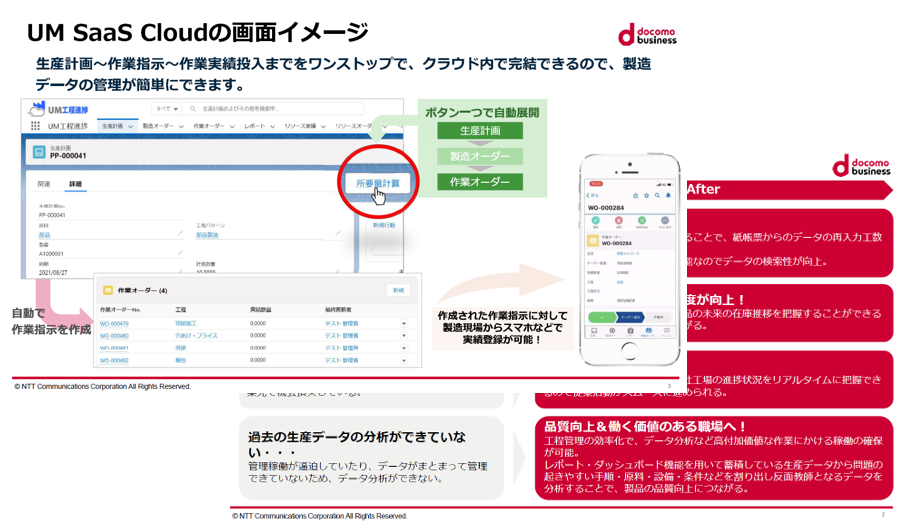Tap the first monitor icon in phone bottom bar
The image size is (908, 530).
coord(594,331)
